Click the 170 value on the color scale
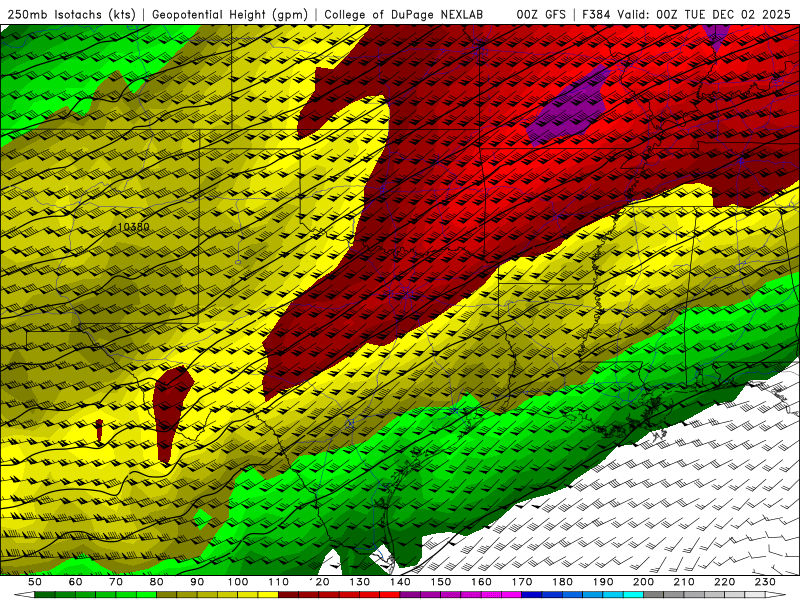The width and height of the screenshot is (800, 600). pyautogui.click(x=522, y=582)
